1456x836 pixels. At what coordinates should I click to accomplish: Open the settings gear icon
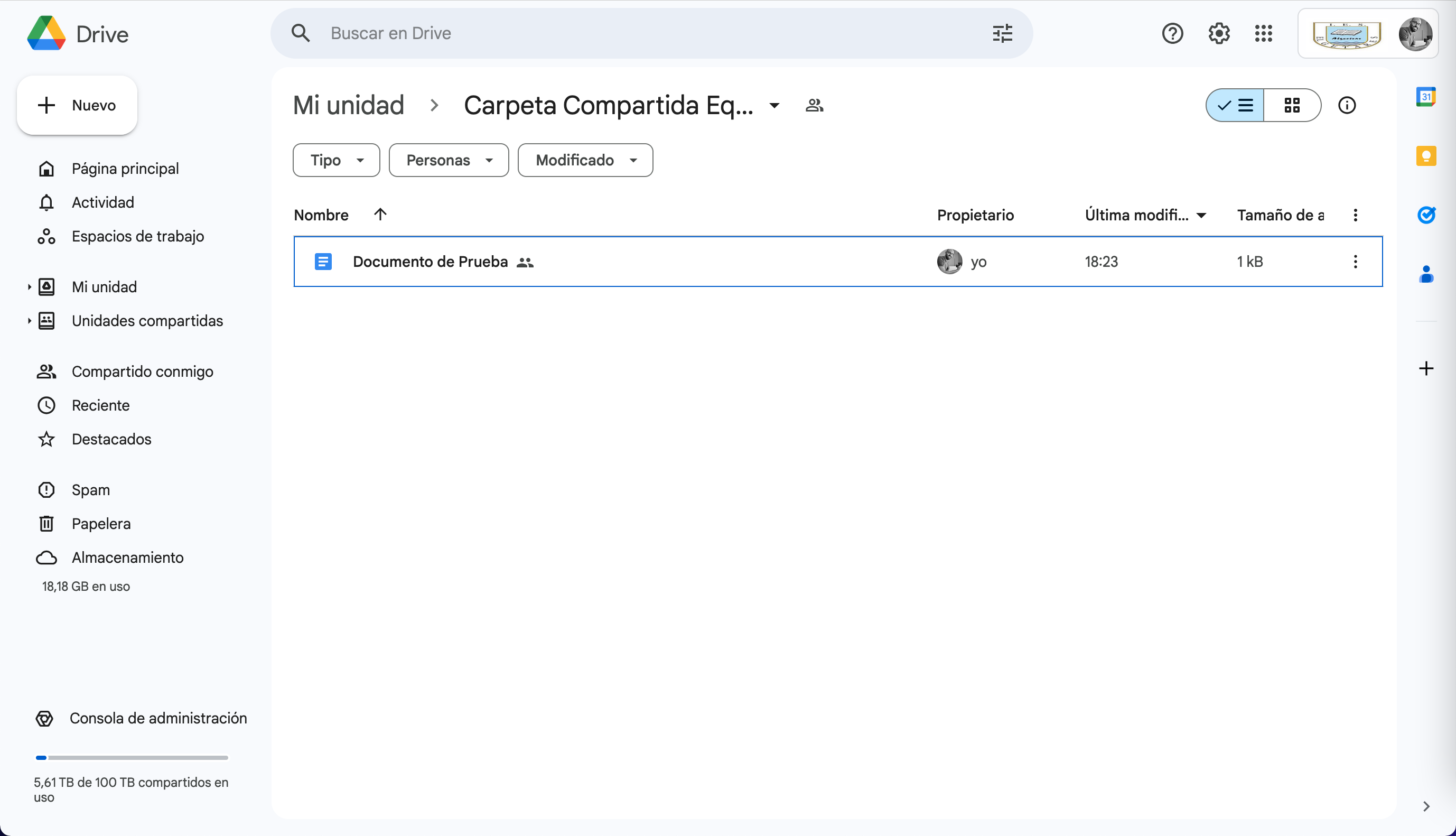click(x=1218, y=33)
